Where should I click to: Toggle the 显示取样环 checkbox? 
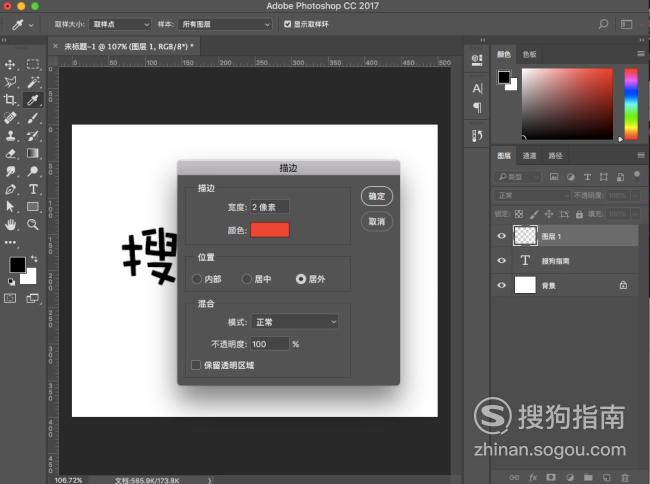tap(287, 24)
